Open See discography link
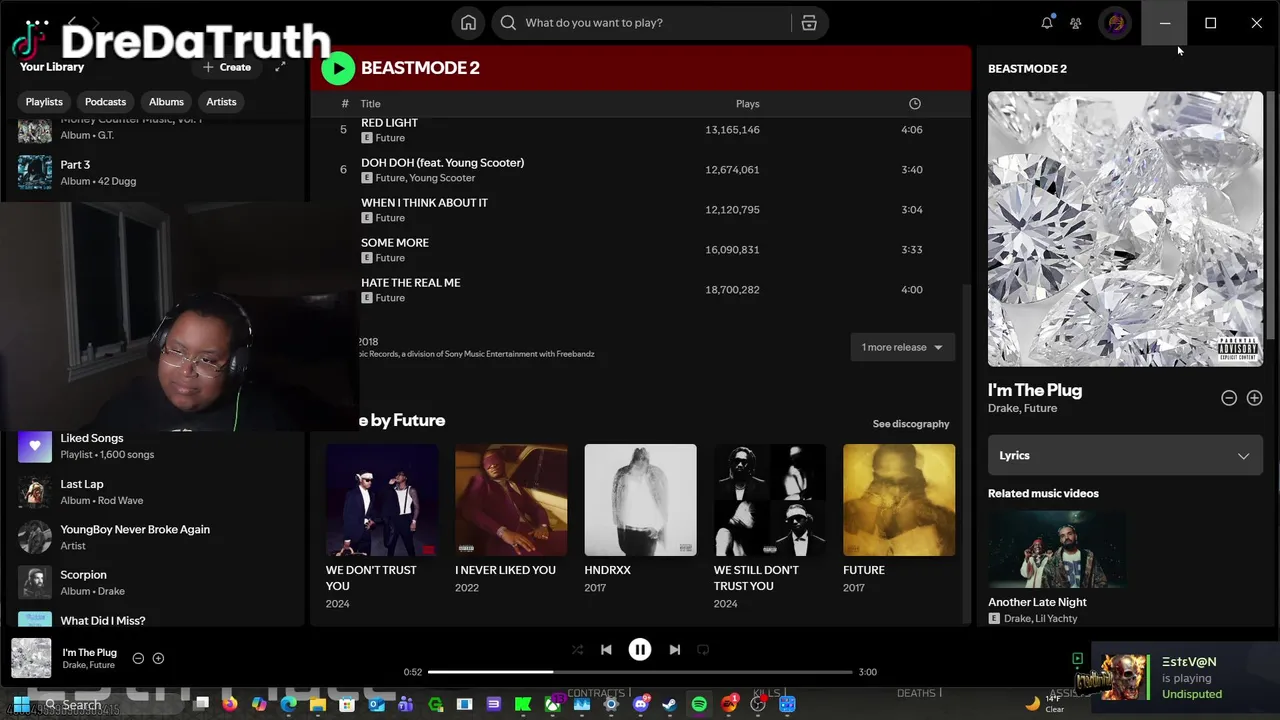This screenshot has width=1280, height=720. pyautogui.click(x=911, y=424)
